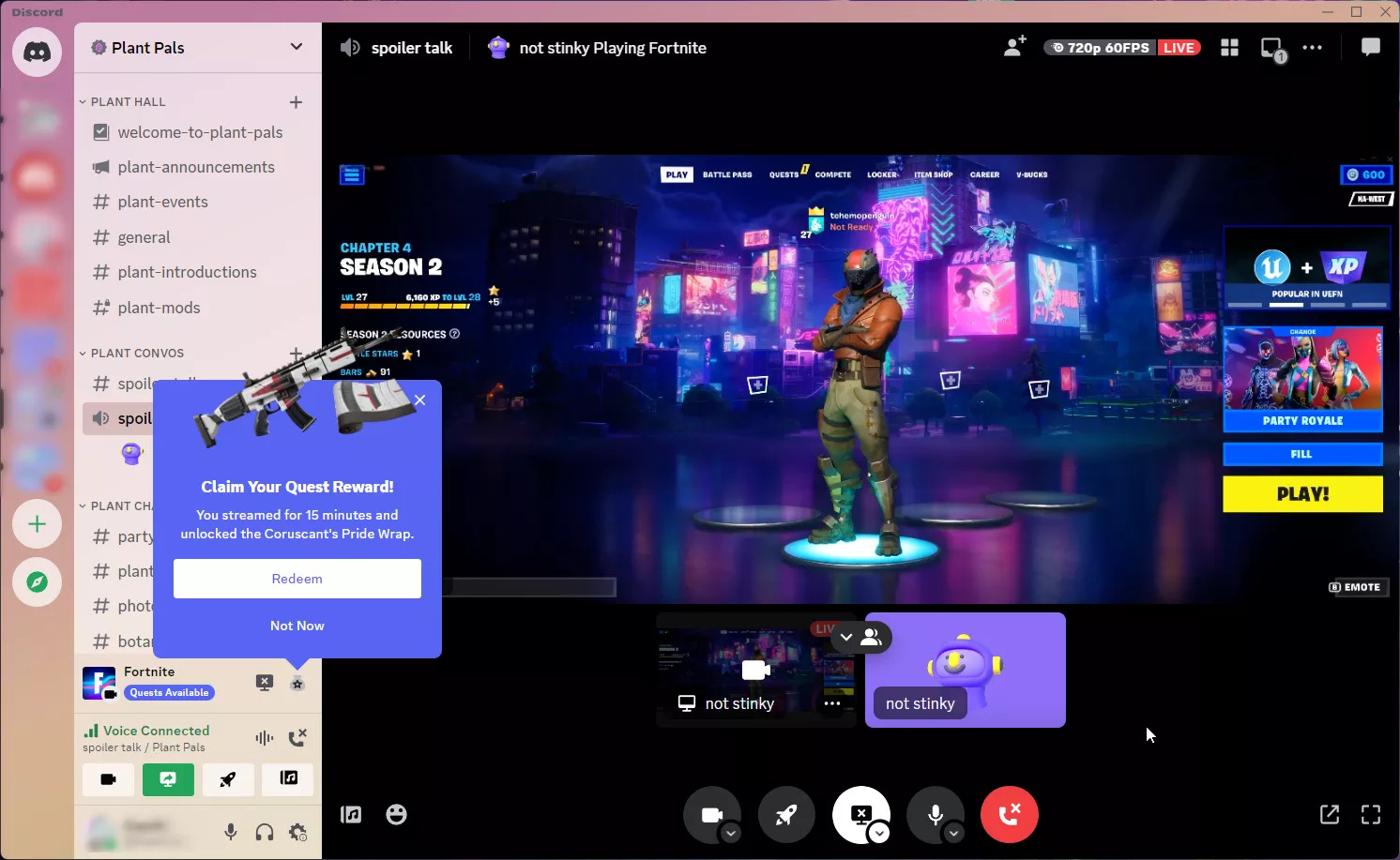Click the screen share stop icon beside Fortnite
Screen dimensions: 1400x860
pyautogui.click(x=264, y=683)
